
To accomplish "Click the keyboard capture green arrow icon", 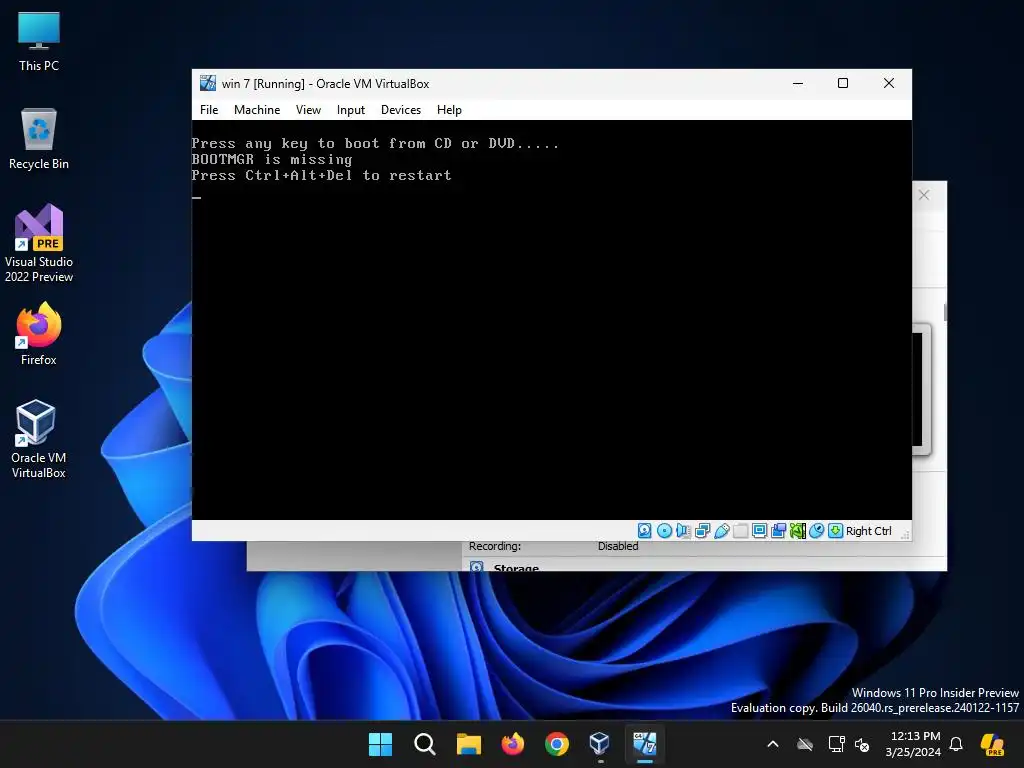I will (835, 531).
